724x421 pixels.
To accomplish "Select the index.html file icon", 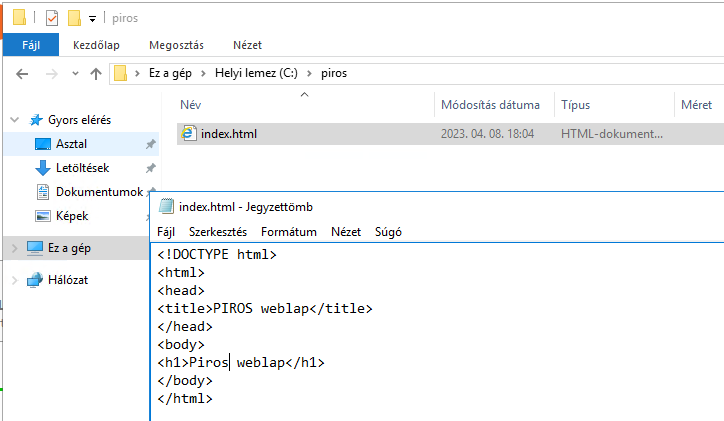I will [x=187, y=133].
